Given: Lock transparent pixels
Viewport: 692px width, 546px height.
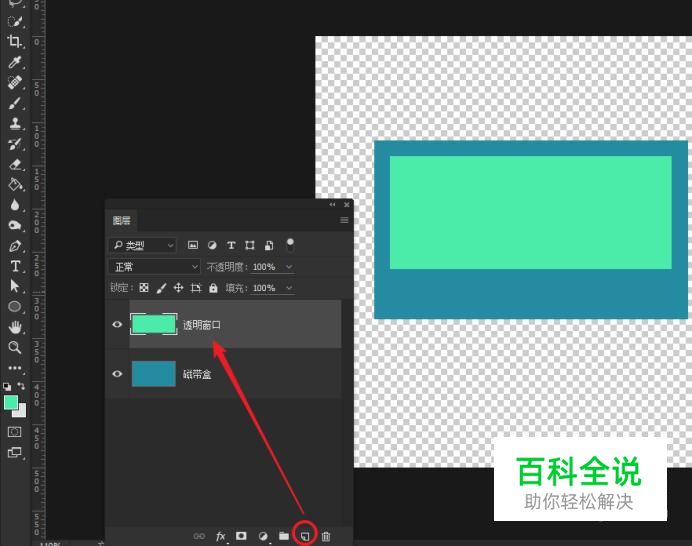Looking at the screenshot, I should point(144,288).
